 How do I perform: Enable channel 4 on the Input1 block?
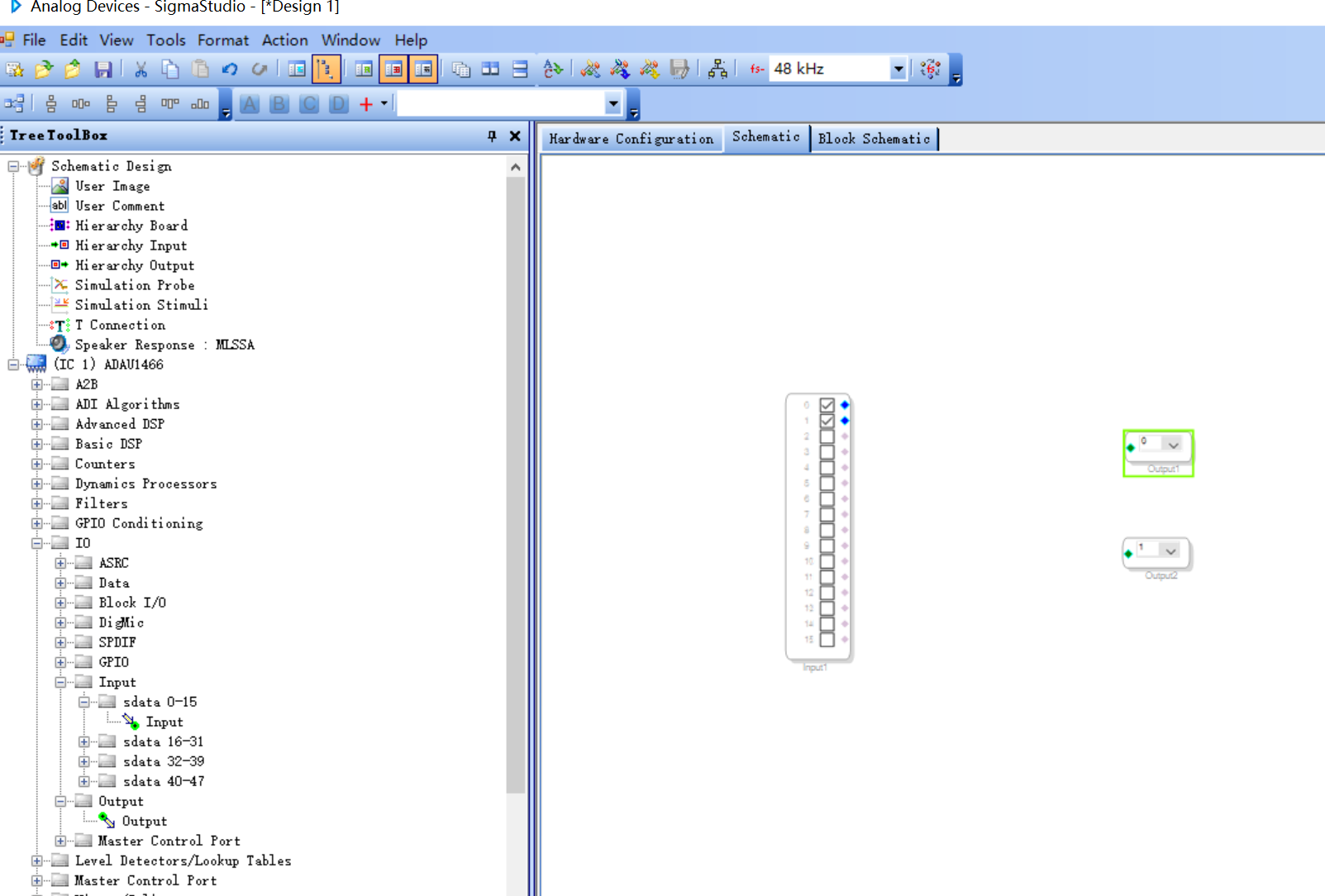click(827, 468)
